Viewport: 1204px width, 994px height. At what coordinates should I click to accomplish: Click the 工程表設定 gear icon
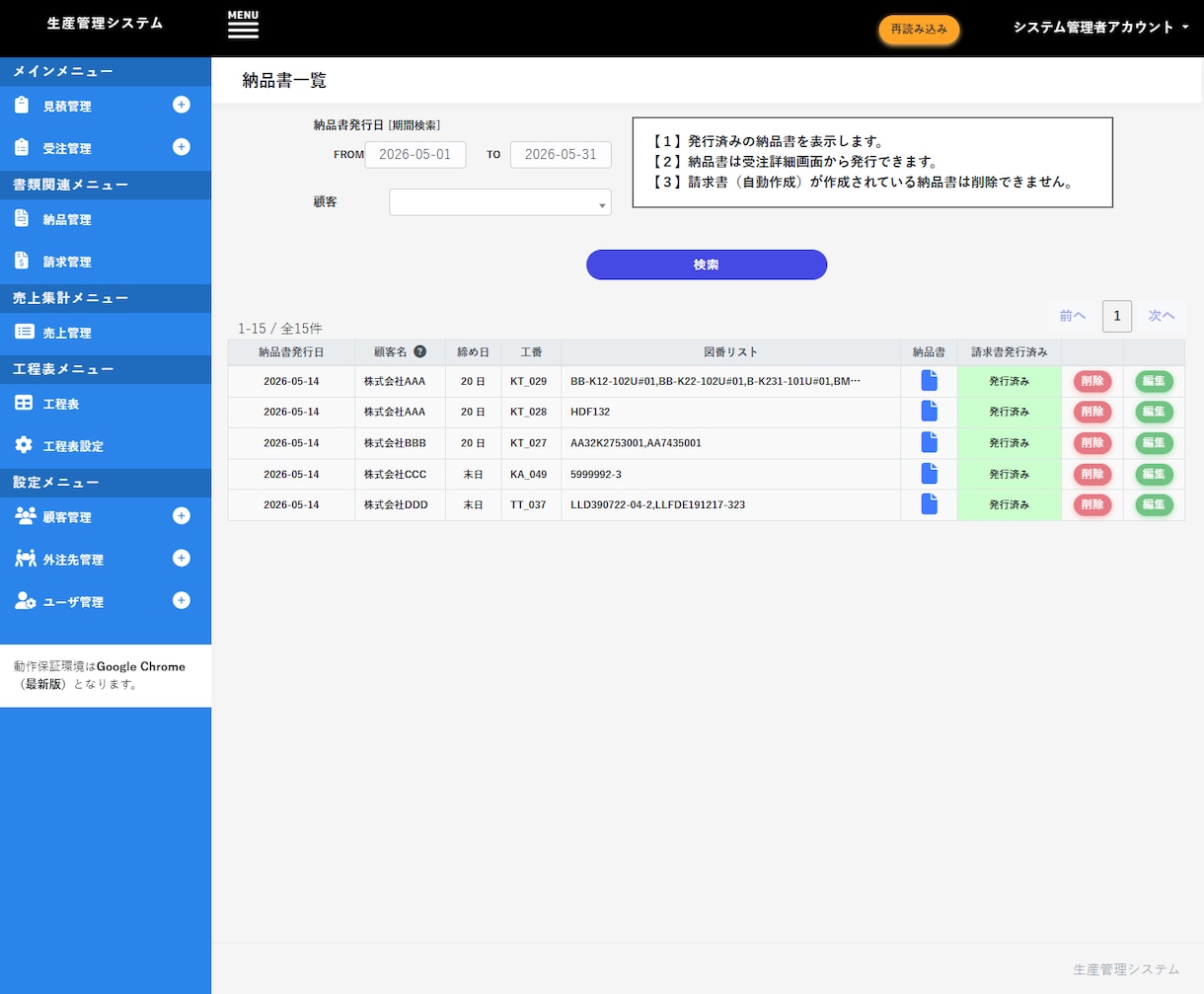tap(24, 445)
